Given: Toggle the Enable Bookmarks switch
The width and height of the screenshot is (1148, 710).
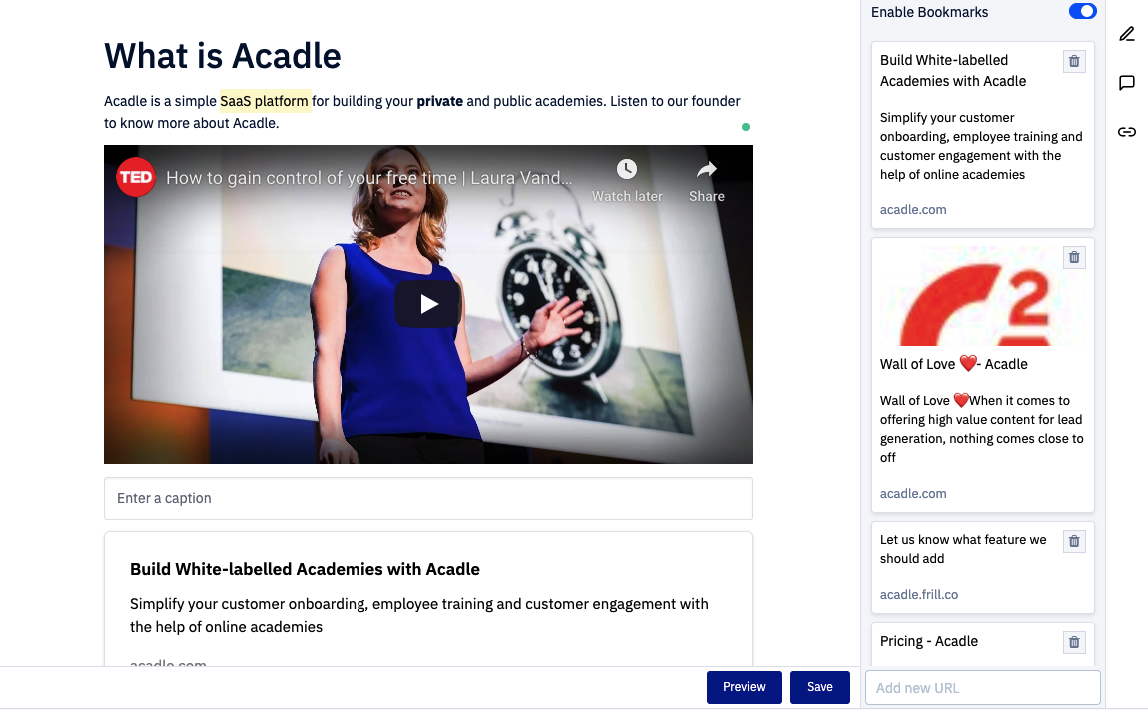Looking at the screenshot, I should pyautogui.click(x=1082, y=12).
